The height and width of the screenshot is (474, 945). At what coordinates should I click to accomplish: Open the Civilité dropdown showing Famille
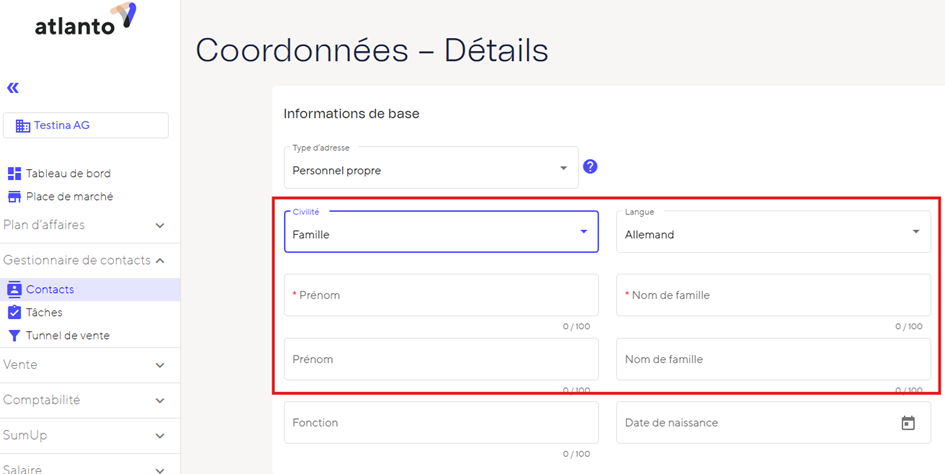click(x=441, y=232)
